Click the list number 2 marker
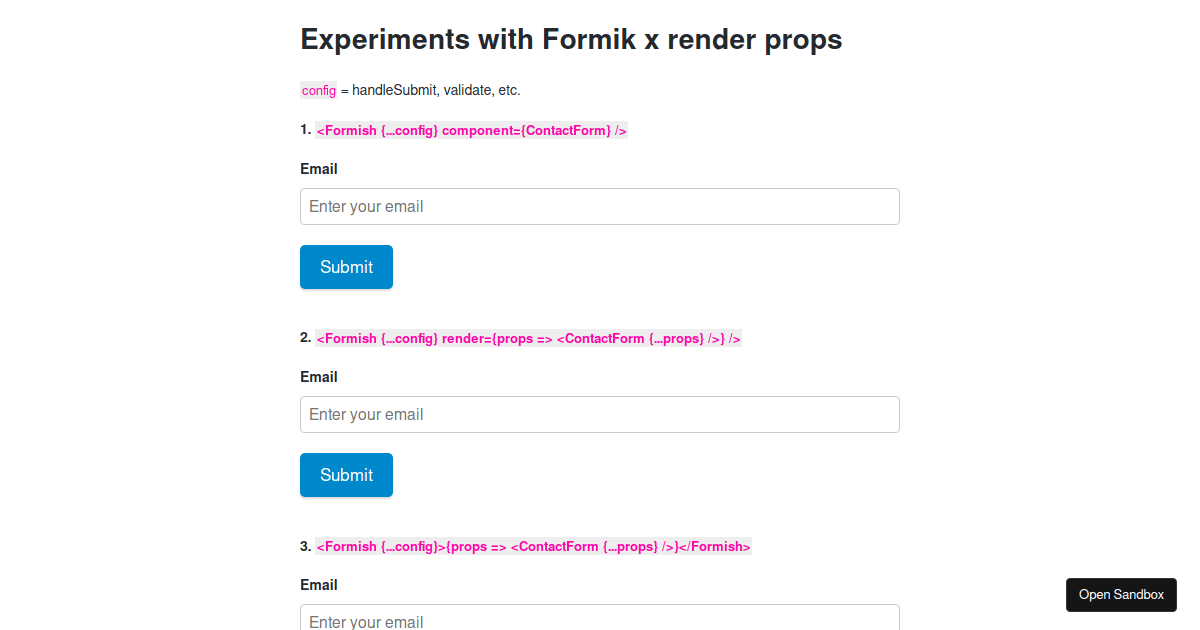 [x=305, y=337]
